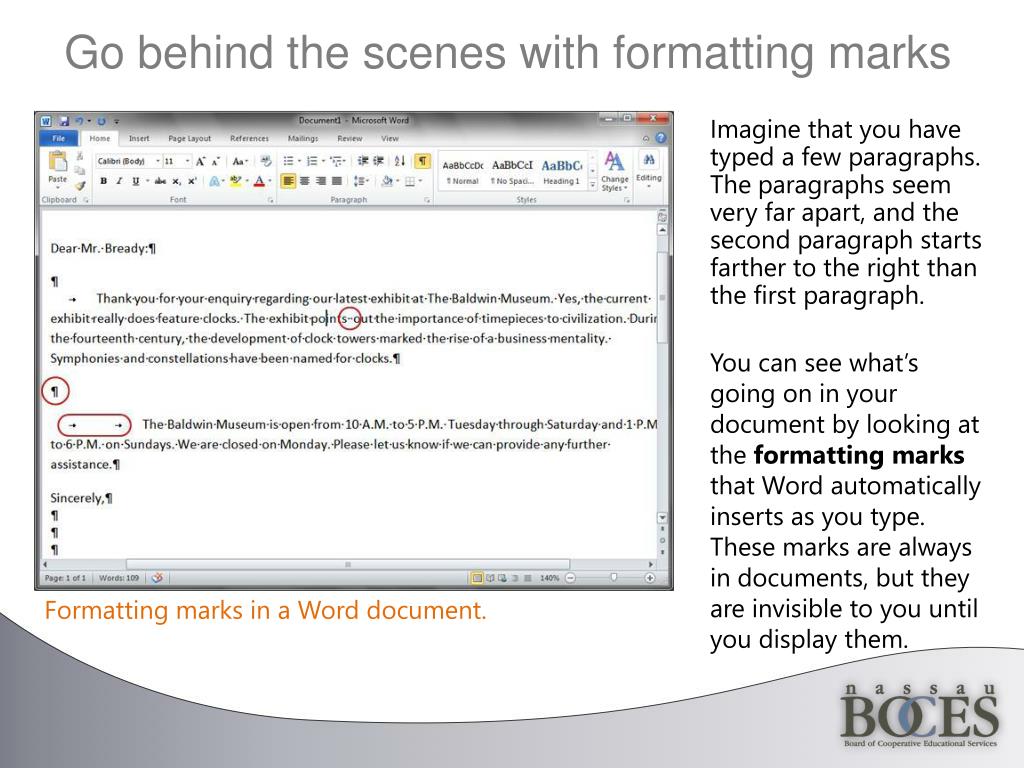Click the Undo arrow icon
Screen dimensions: 1024x768
point(79,121)
